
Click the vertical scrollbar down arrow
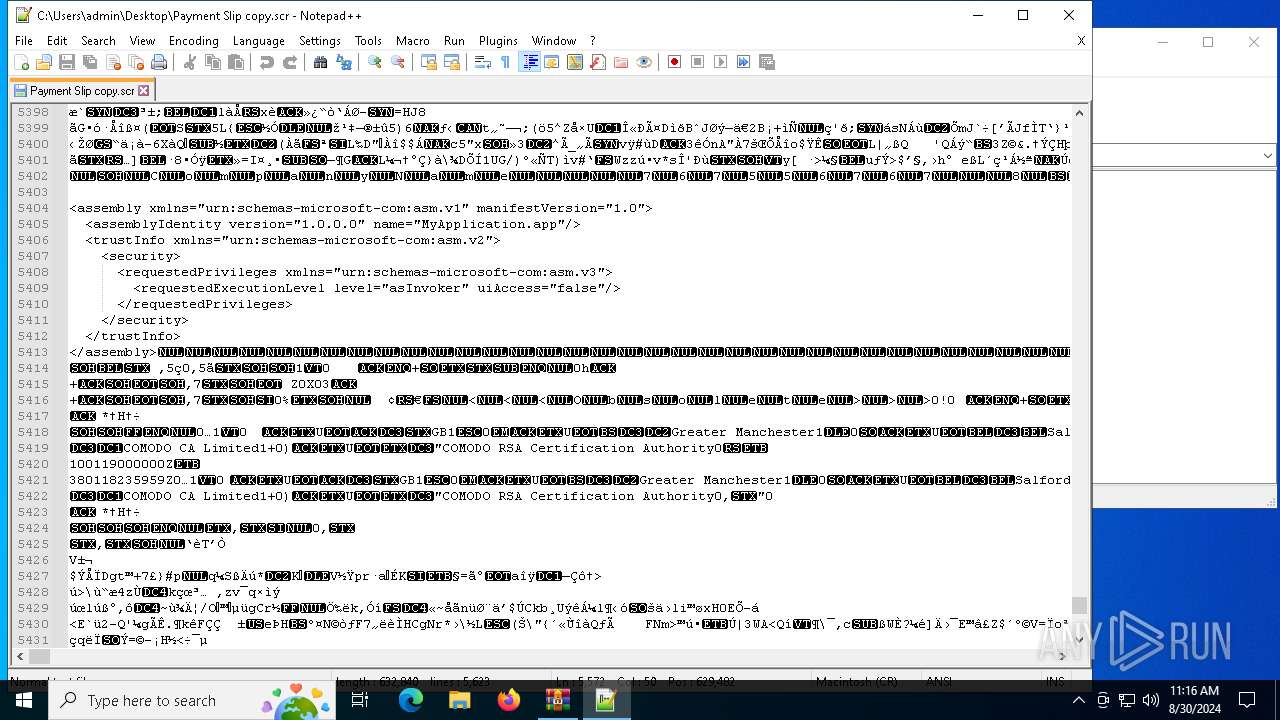[x=1079, y=640]
